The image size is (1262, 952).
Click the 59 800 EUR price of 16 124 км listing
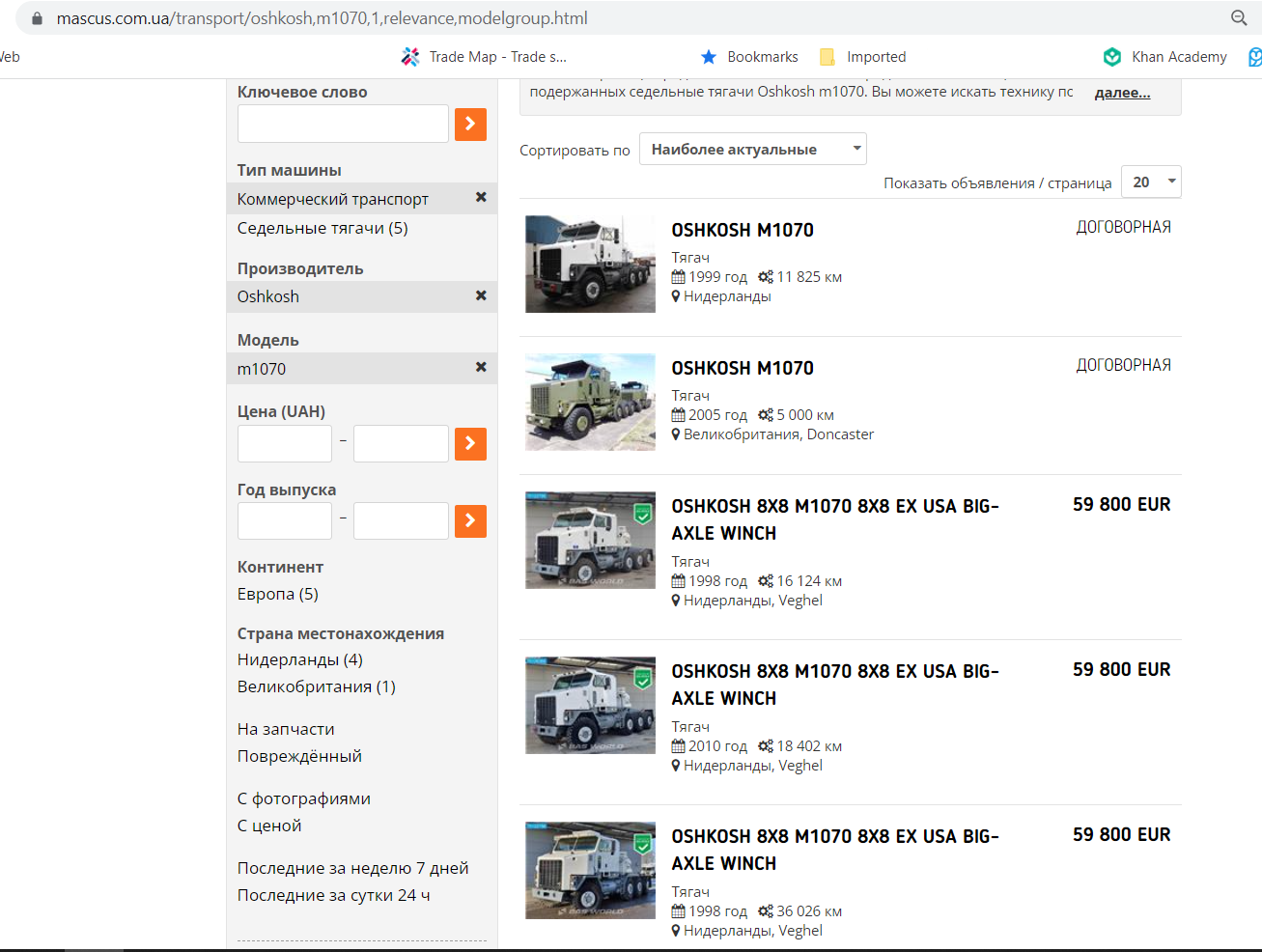coord(1121,504)
